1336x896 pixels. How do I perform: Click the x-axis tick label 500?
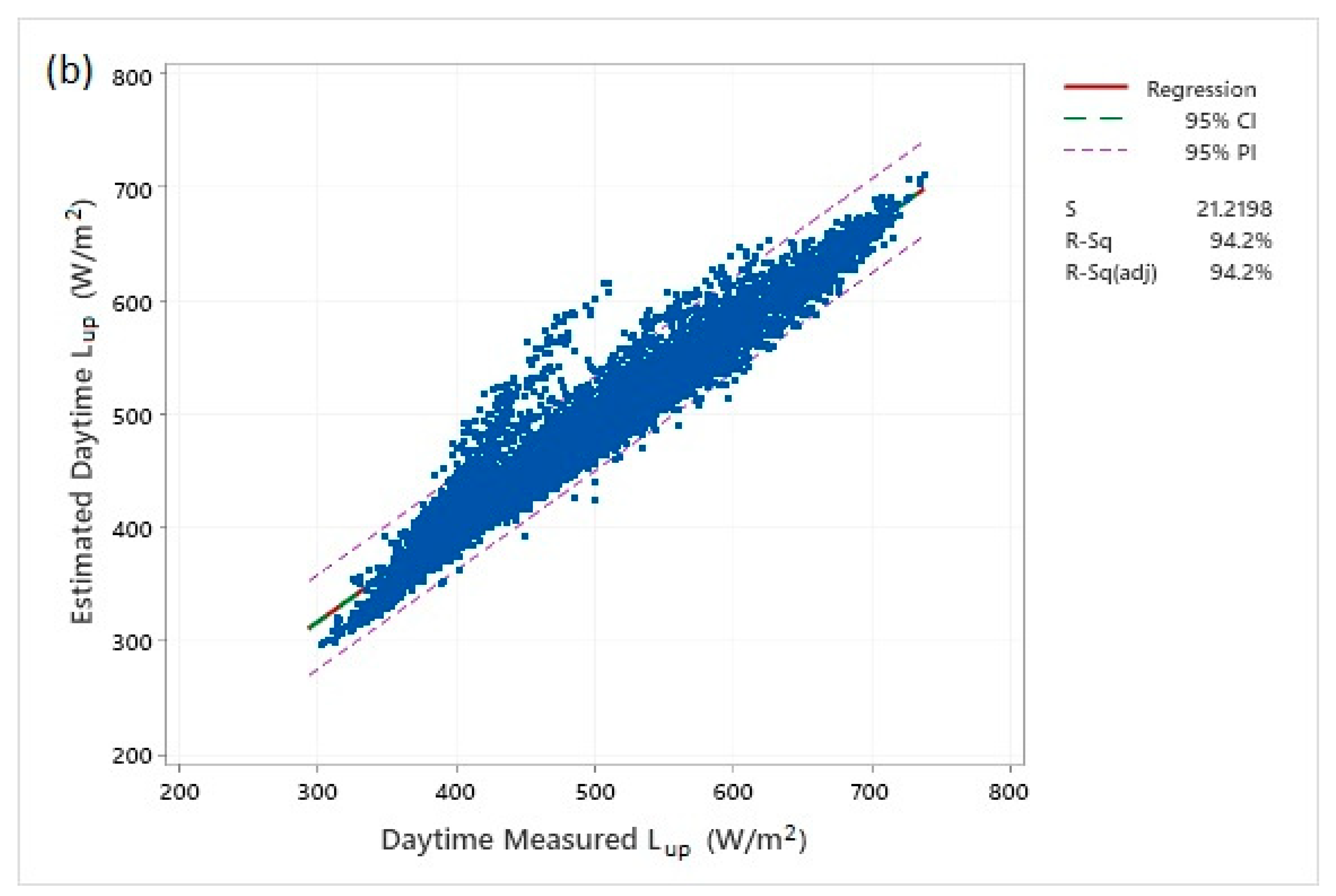(594, 792)
